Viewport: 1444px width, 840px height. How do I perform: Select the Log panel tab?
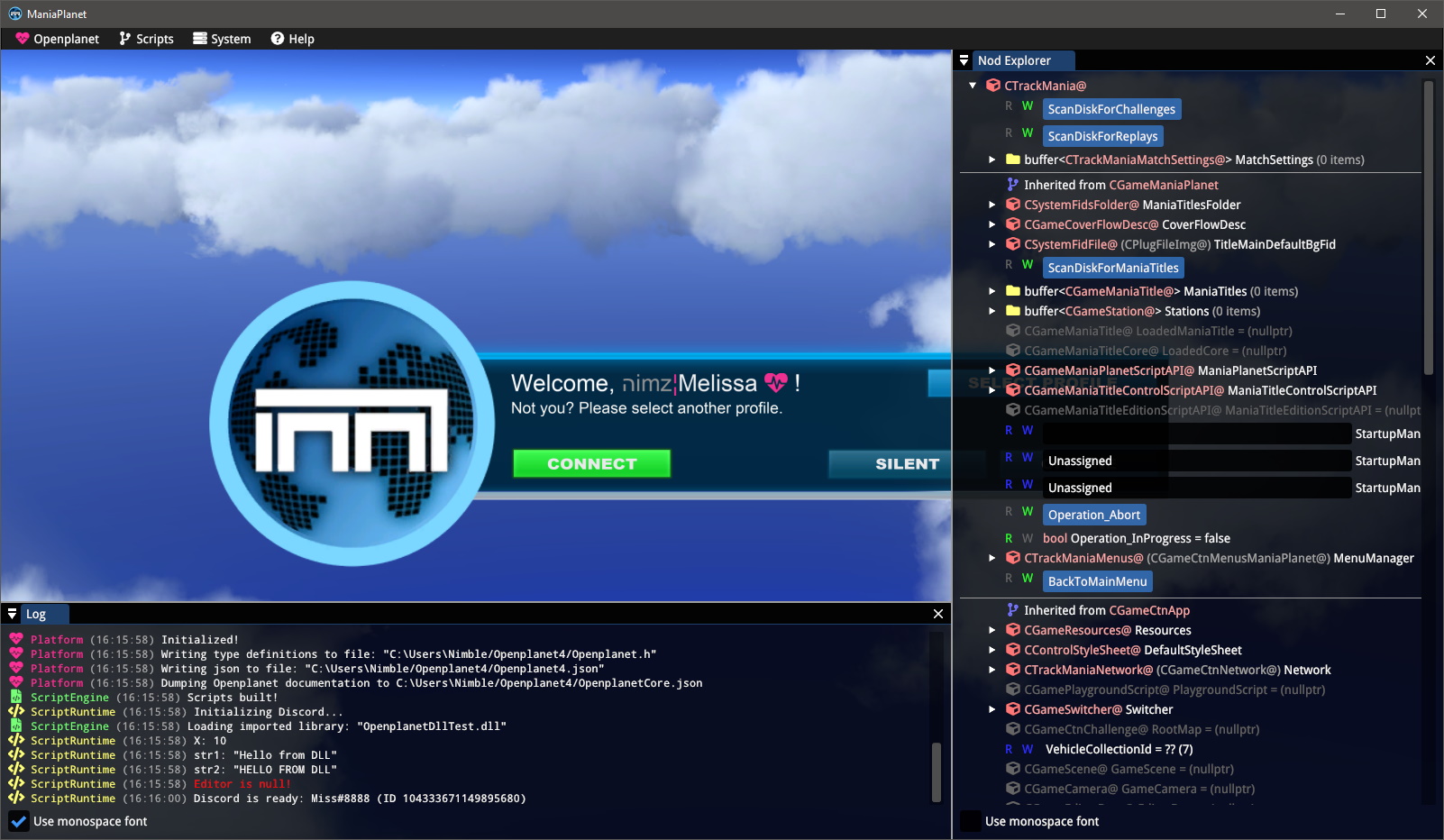[44, 614]
